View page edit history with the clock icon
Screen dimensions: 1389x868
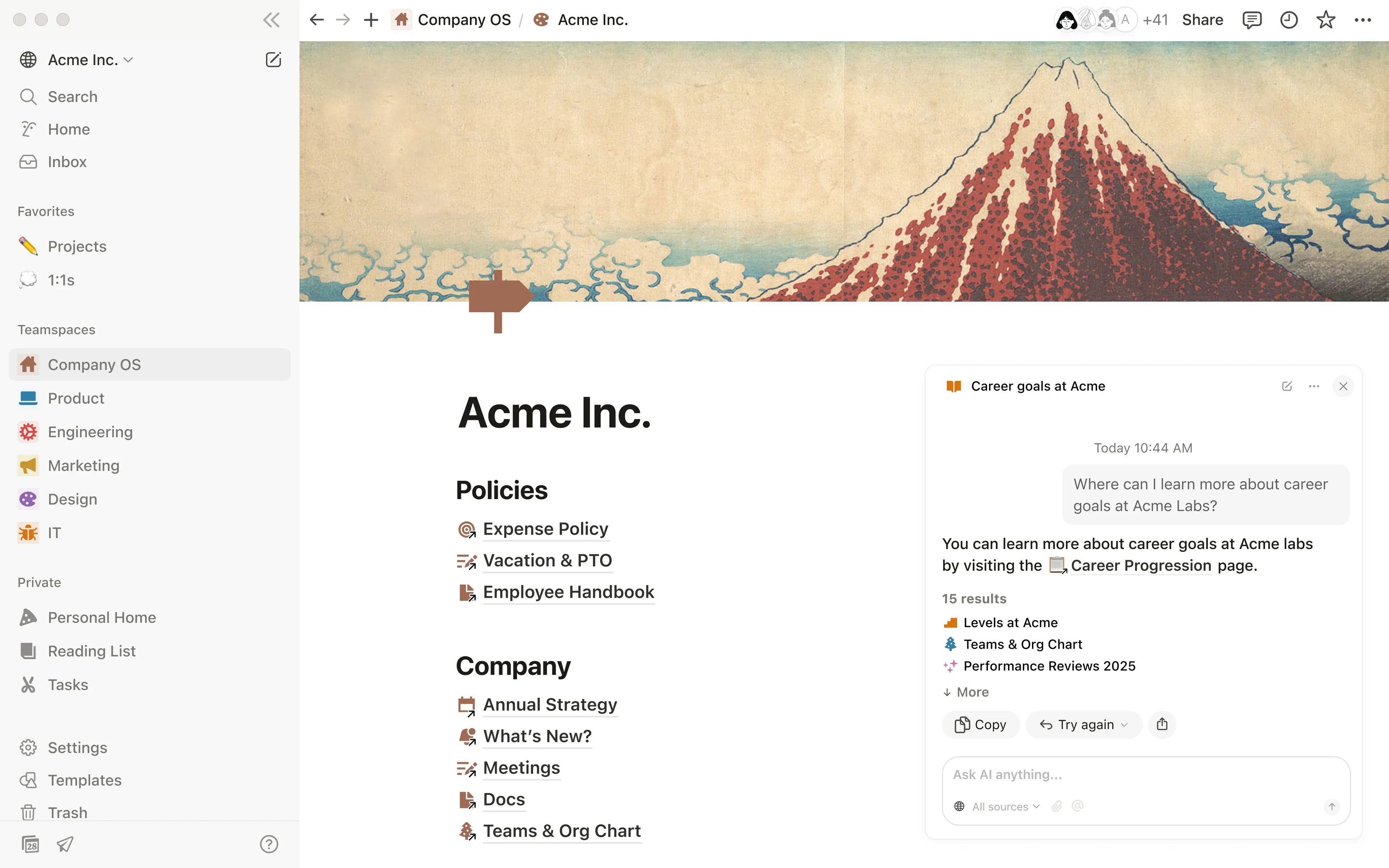point(1289,20)
